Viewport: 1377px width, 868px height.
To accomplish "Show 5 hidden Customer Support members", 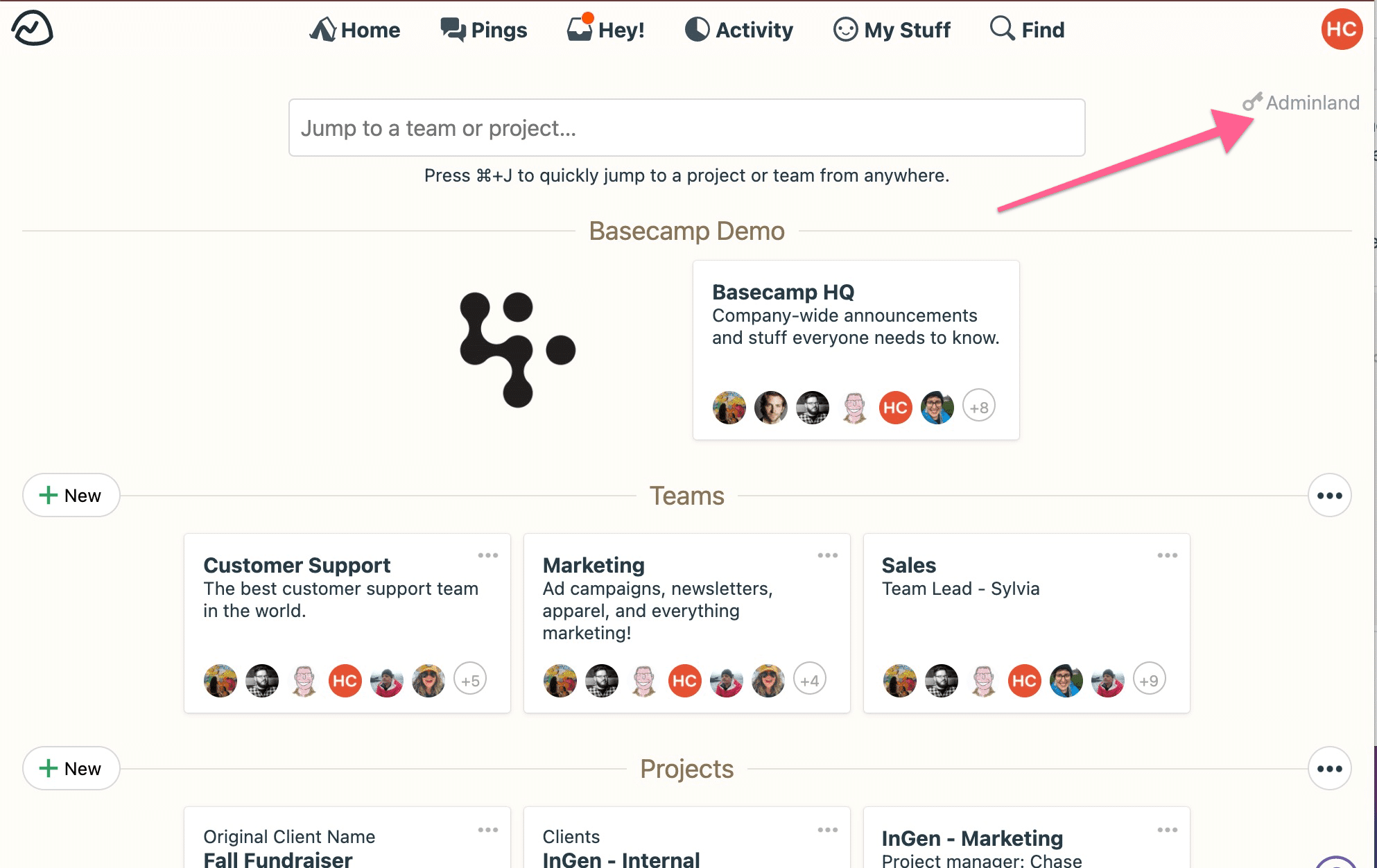I will tap(471, 680).
